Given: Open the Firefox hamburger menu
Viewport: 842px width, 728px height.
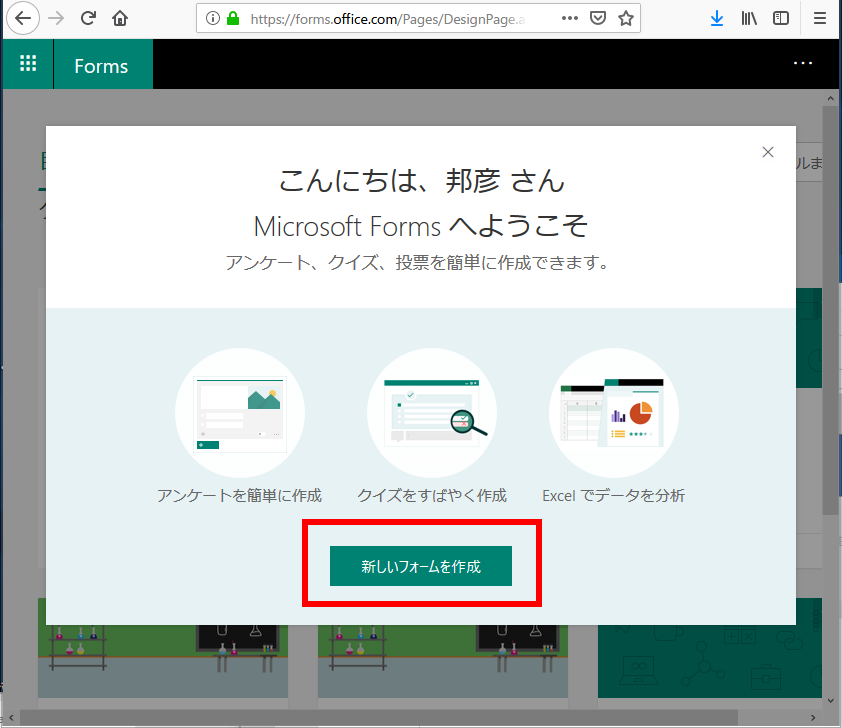Looking at the screenshot, I should [x=819, y=19].
